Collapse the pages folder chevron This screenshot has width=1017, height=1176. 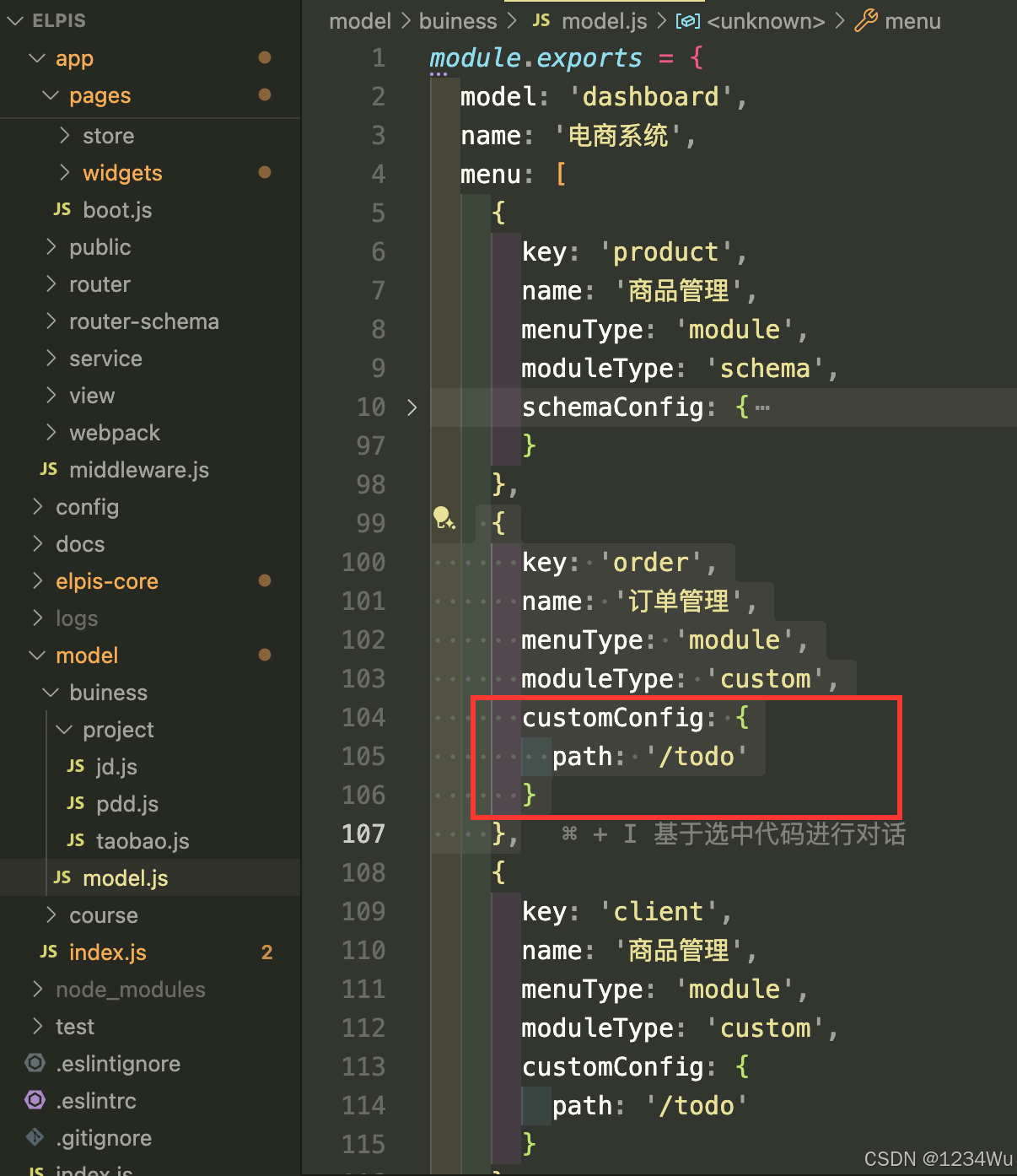pos(51,95)
